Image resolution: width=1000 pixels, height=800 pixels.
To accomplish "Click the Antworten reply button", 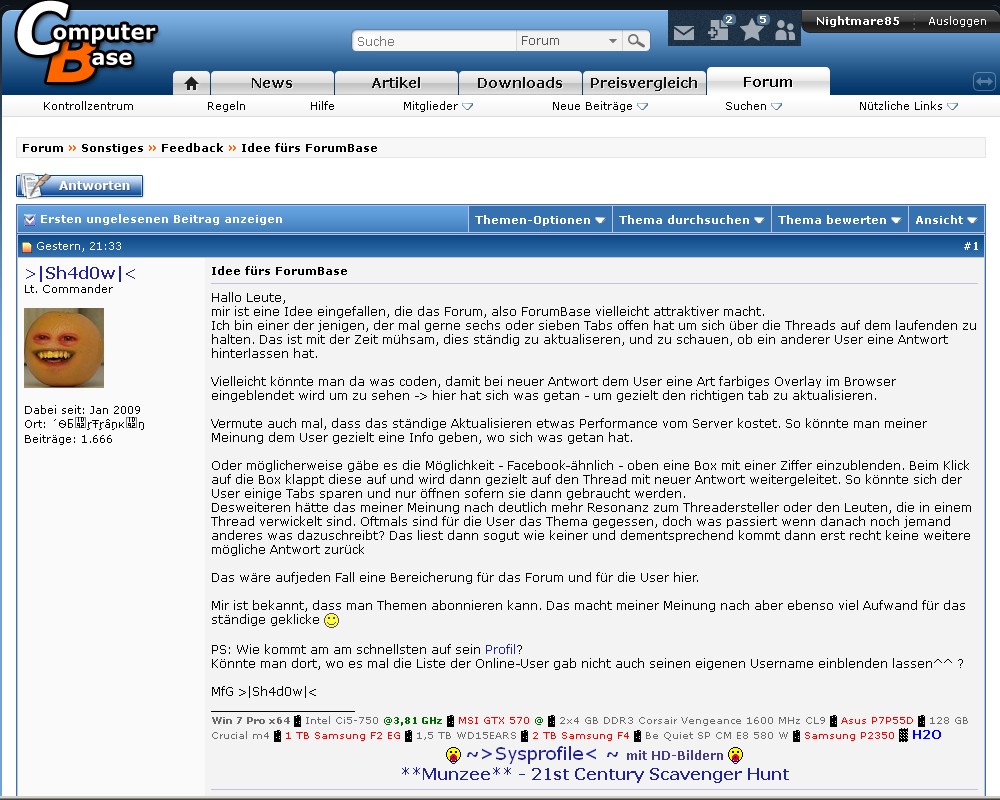I will pyautogui.click(x=80, y=186).
